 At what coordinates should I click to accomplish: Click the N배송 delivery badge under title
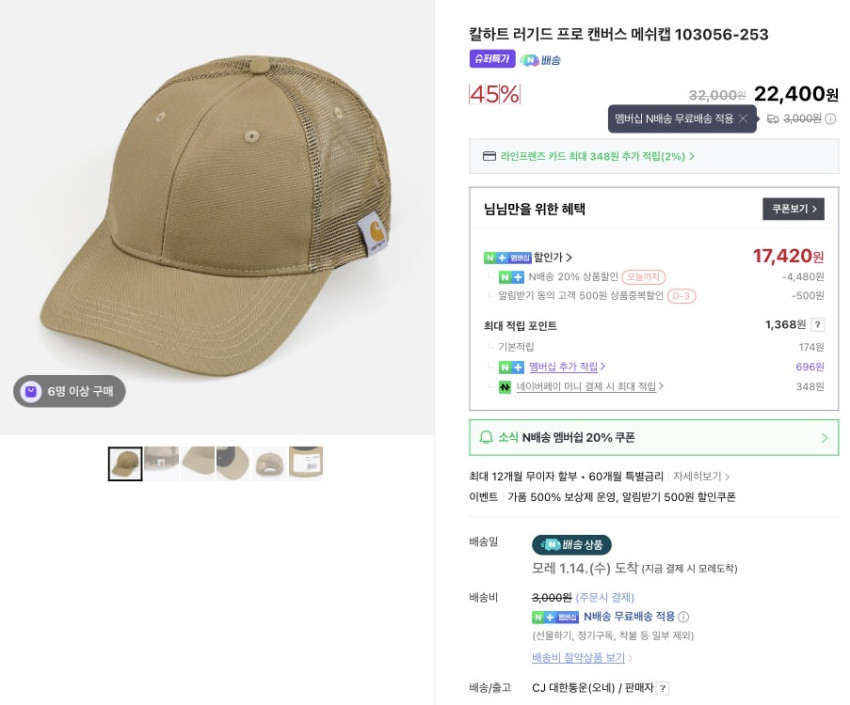point(540,60)
